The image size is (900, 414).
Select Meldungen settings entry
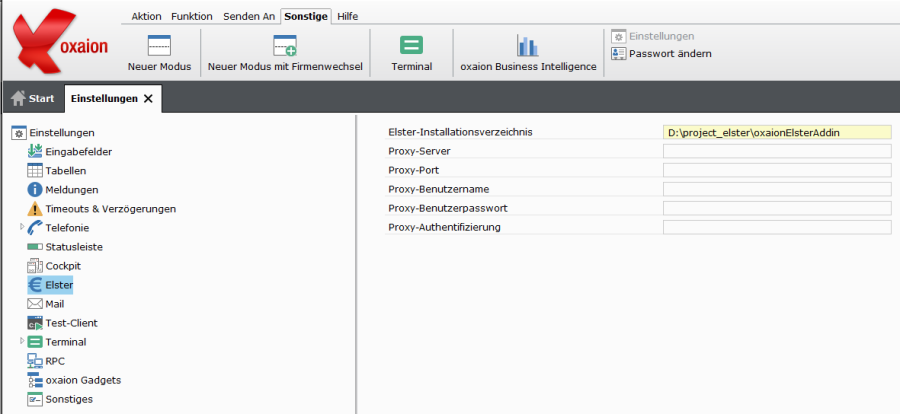coord(72,190)
